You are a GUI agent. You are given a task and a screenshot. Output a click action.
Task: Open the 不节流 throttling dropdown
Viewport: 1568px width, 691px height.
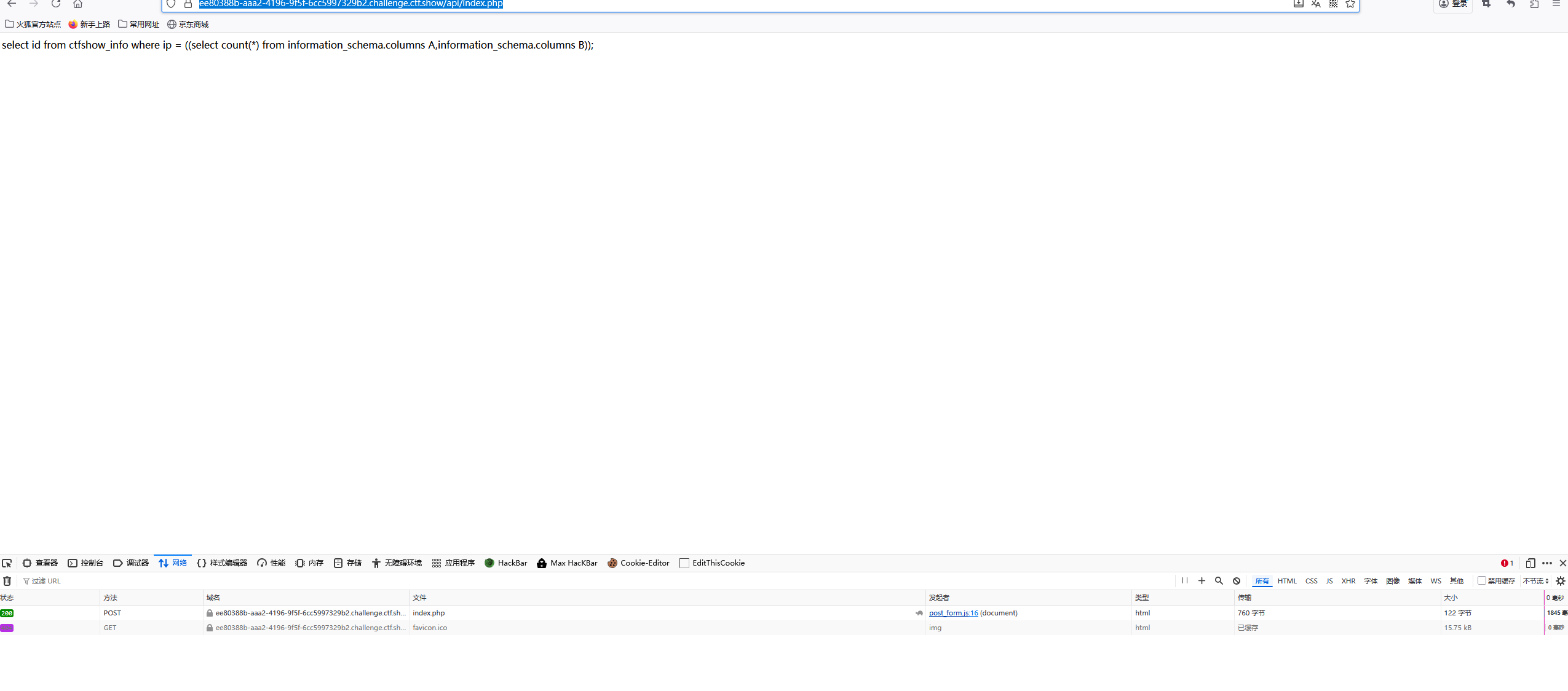coord(1535,581)
